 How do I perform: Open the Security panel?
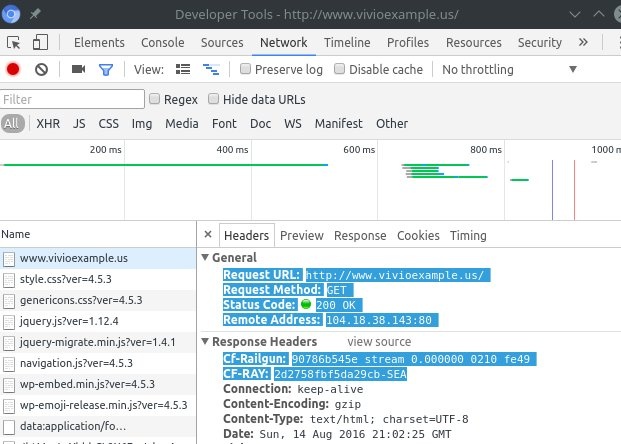540,42
